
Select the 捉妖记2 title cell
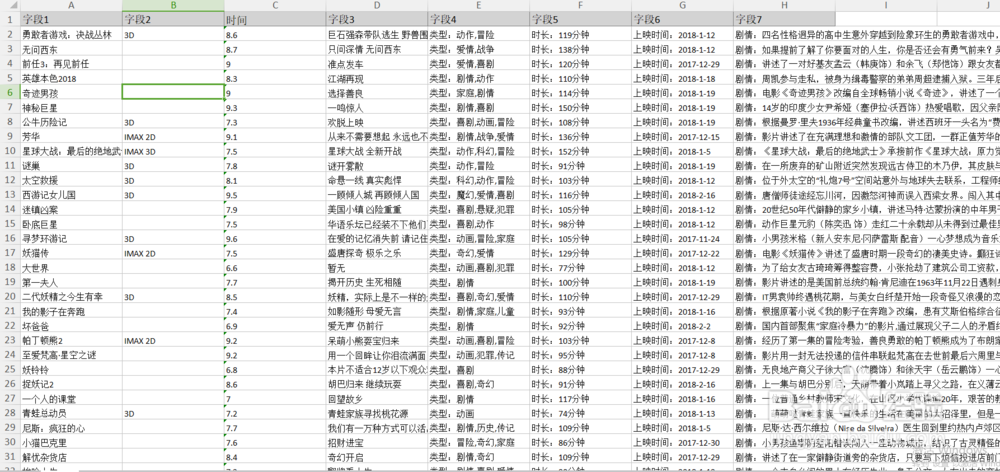point(71,385)
